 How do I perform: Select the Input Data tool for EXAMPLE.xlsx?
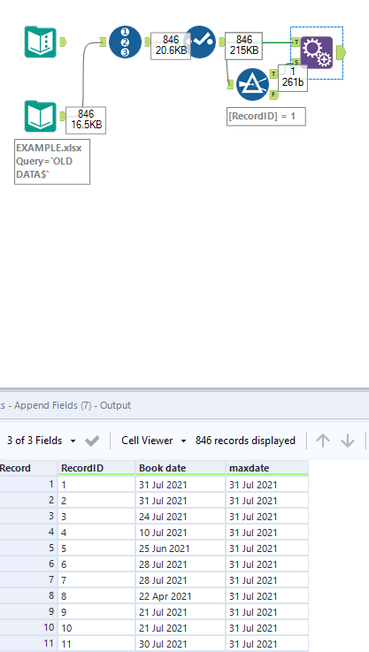click(40, 116)
